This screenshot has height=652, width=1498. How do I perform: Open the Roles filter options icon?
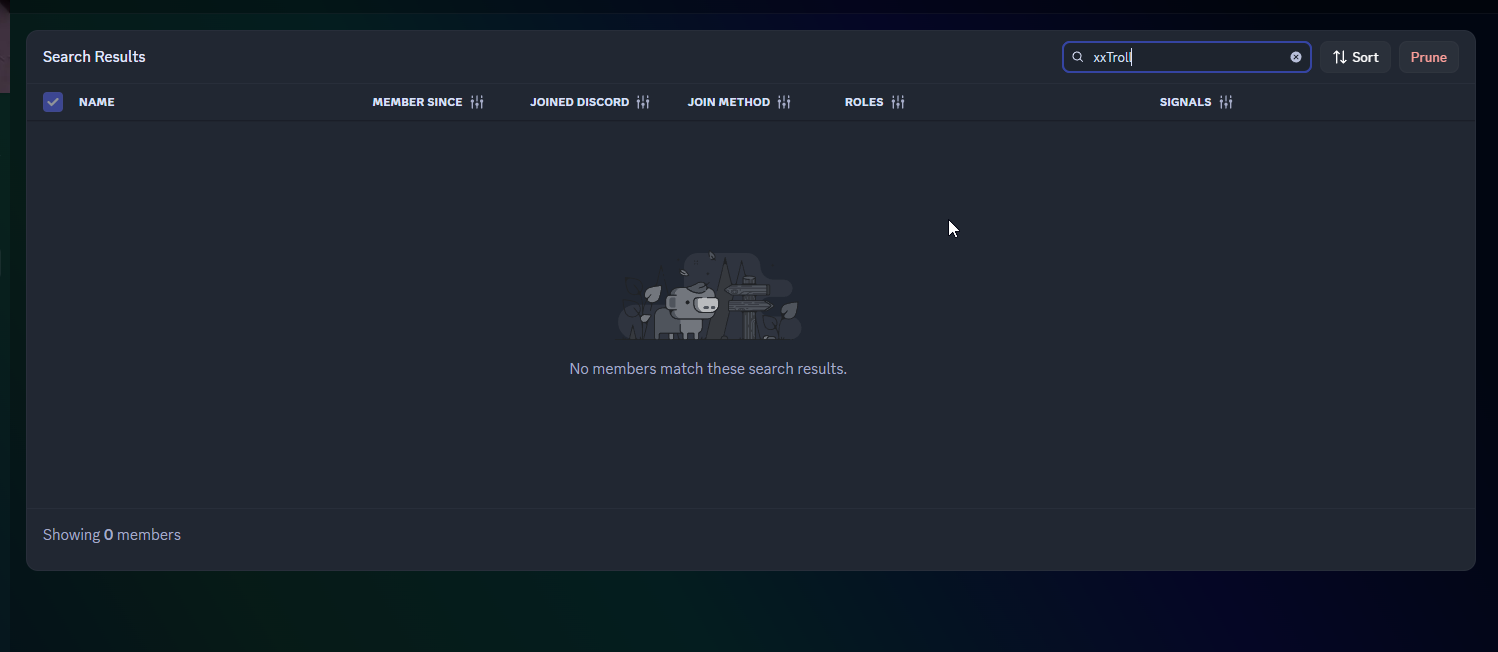pos(898,102)
